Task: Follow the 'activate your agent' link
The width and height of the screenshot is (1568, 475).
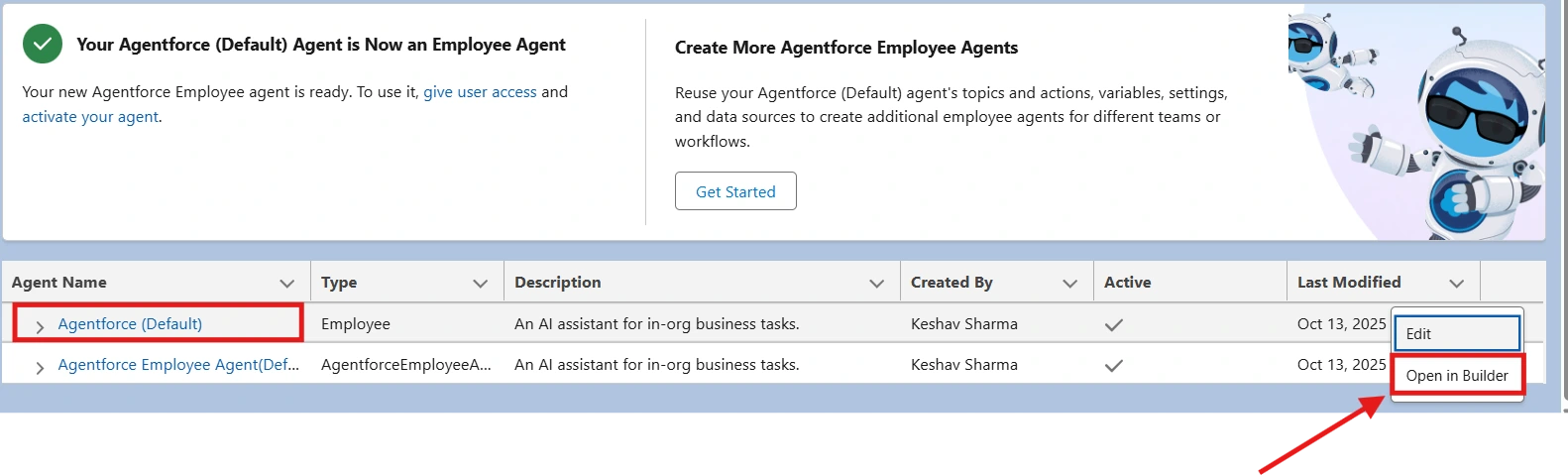Action: 90,117
